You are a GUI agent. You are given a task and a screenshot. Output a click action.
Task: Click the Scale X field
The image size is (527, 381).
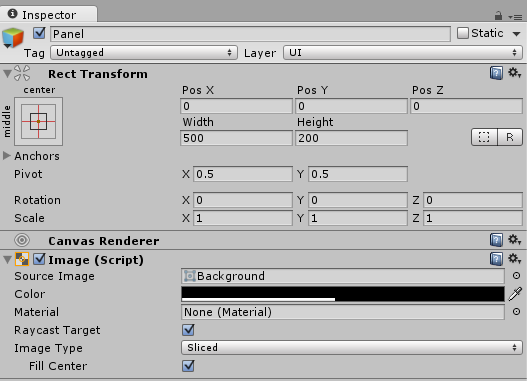(243, 218)
